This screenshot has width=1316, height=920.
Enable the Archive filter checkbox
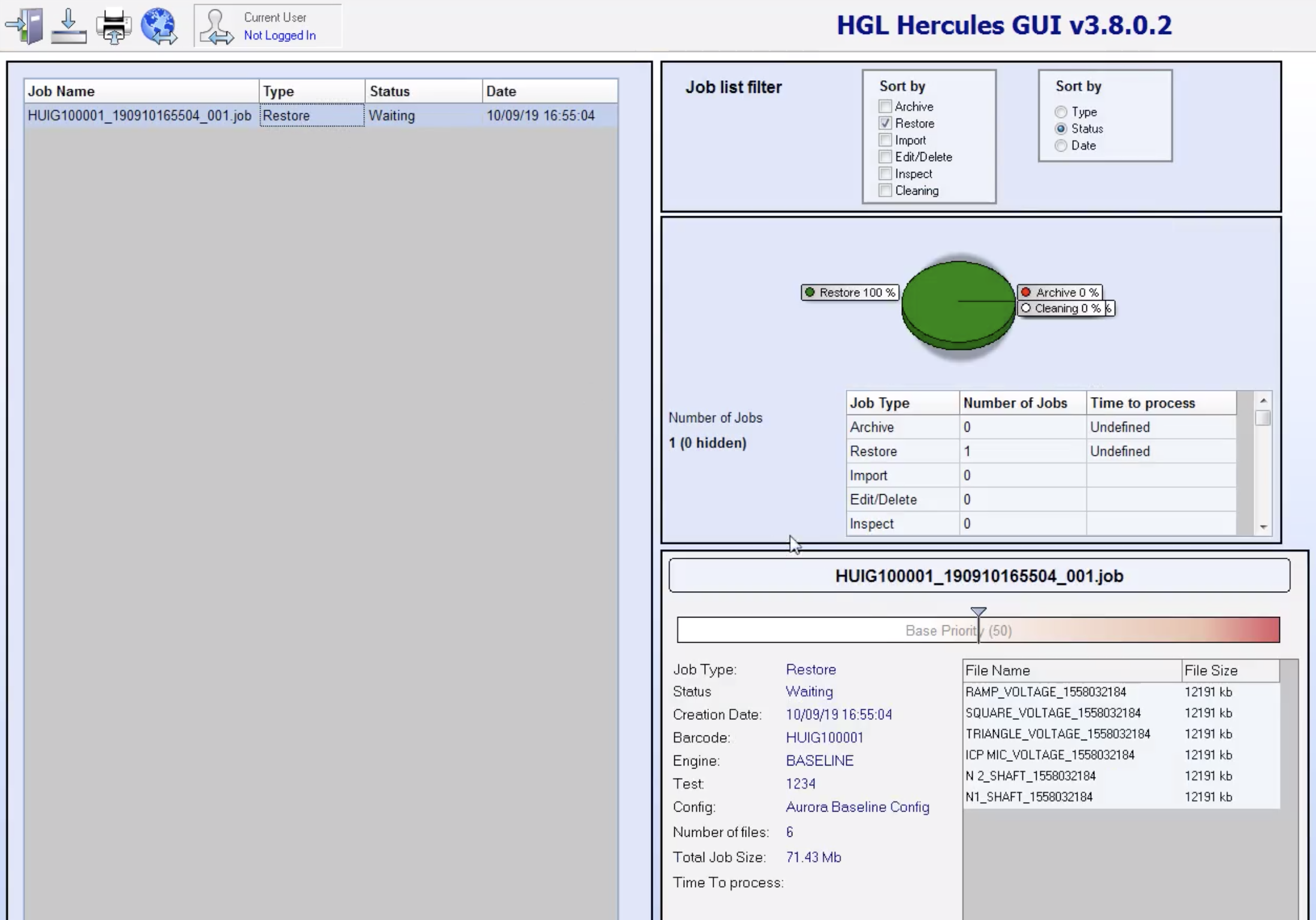pyautogui.click(x=885, y=107)
